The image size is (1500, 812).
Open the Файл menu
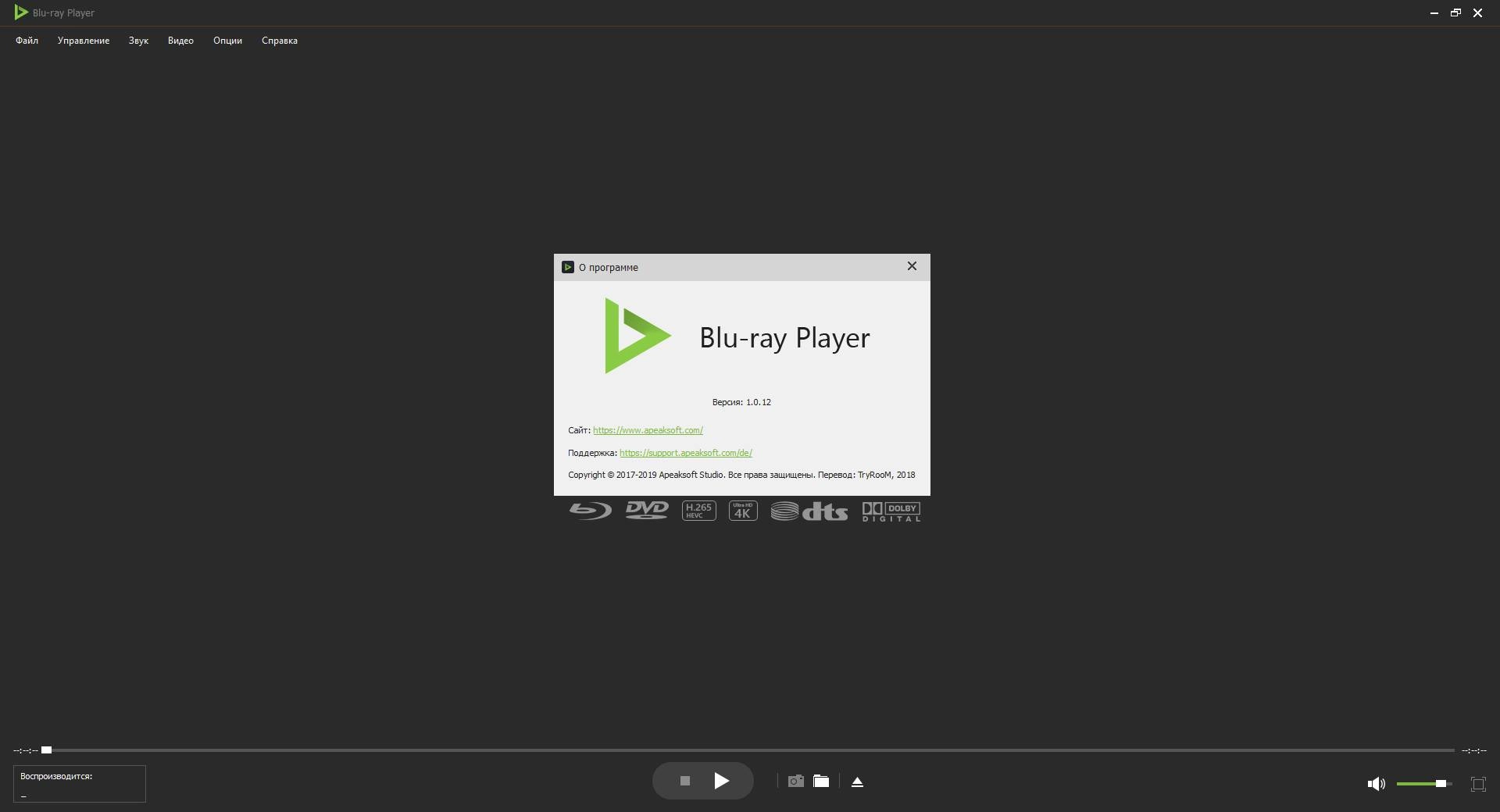point(27,41)
